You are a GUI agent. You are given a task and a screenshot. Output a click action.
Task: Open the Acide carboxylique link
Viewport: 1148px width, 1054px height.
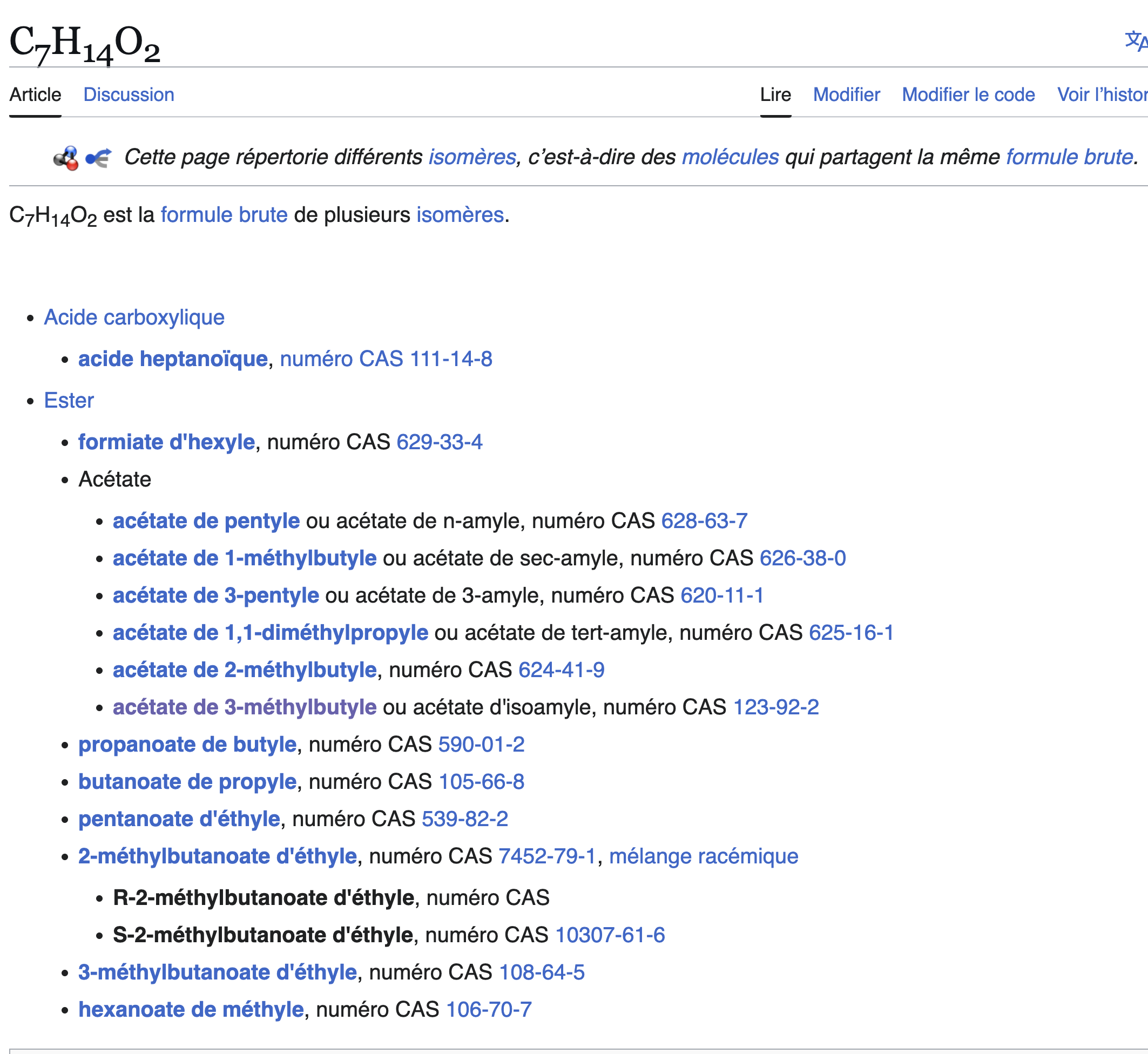click(134, 317)
